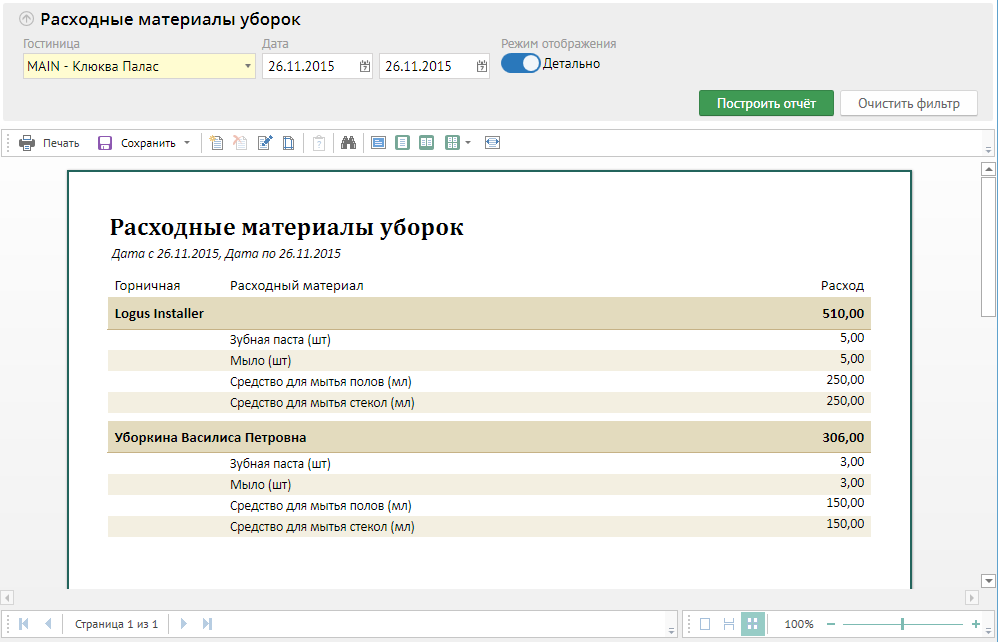Click the edit page pencil icon
This screenshot has height=642, width=998.
coord(265,143)
